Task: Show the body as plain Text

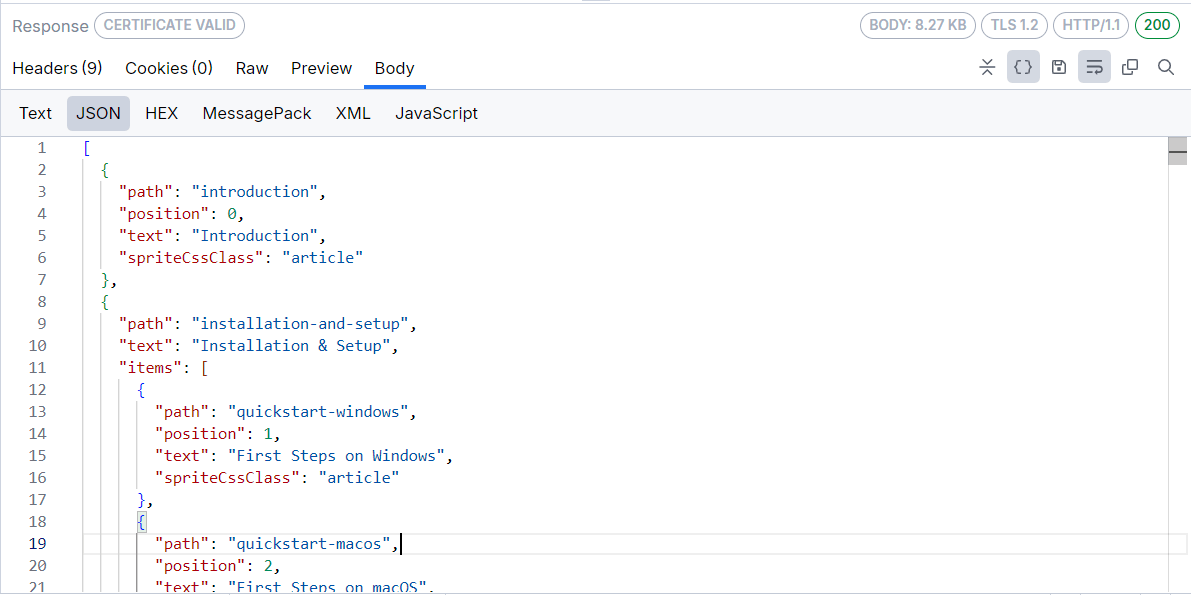Action: click(35, 113)
